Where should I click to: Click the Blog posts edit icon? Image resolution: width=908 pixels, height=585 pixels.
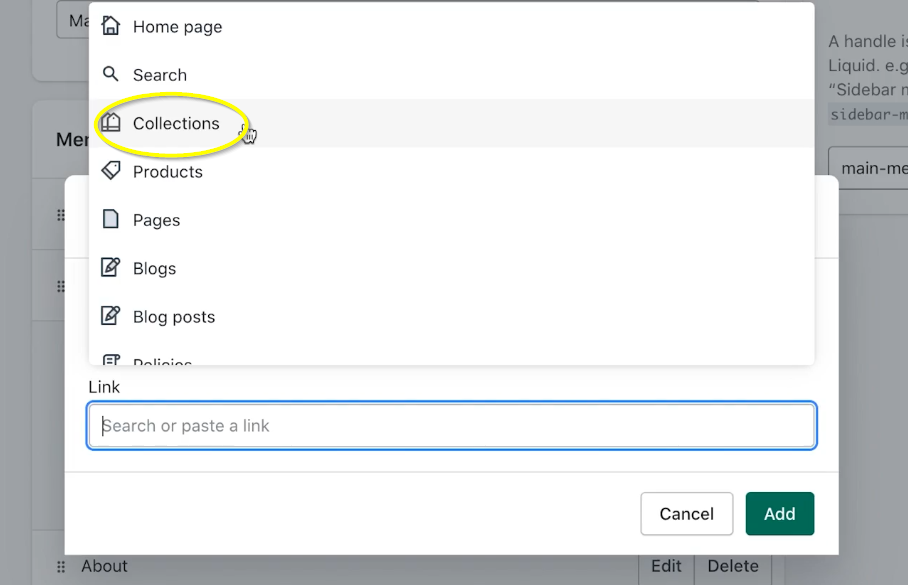(111, 316)
